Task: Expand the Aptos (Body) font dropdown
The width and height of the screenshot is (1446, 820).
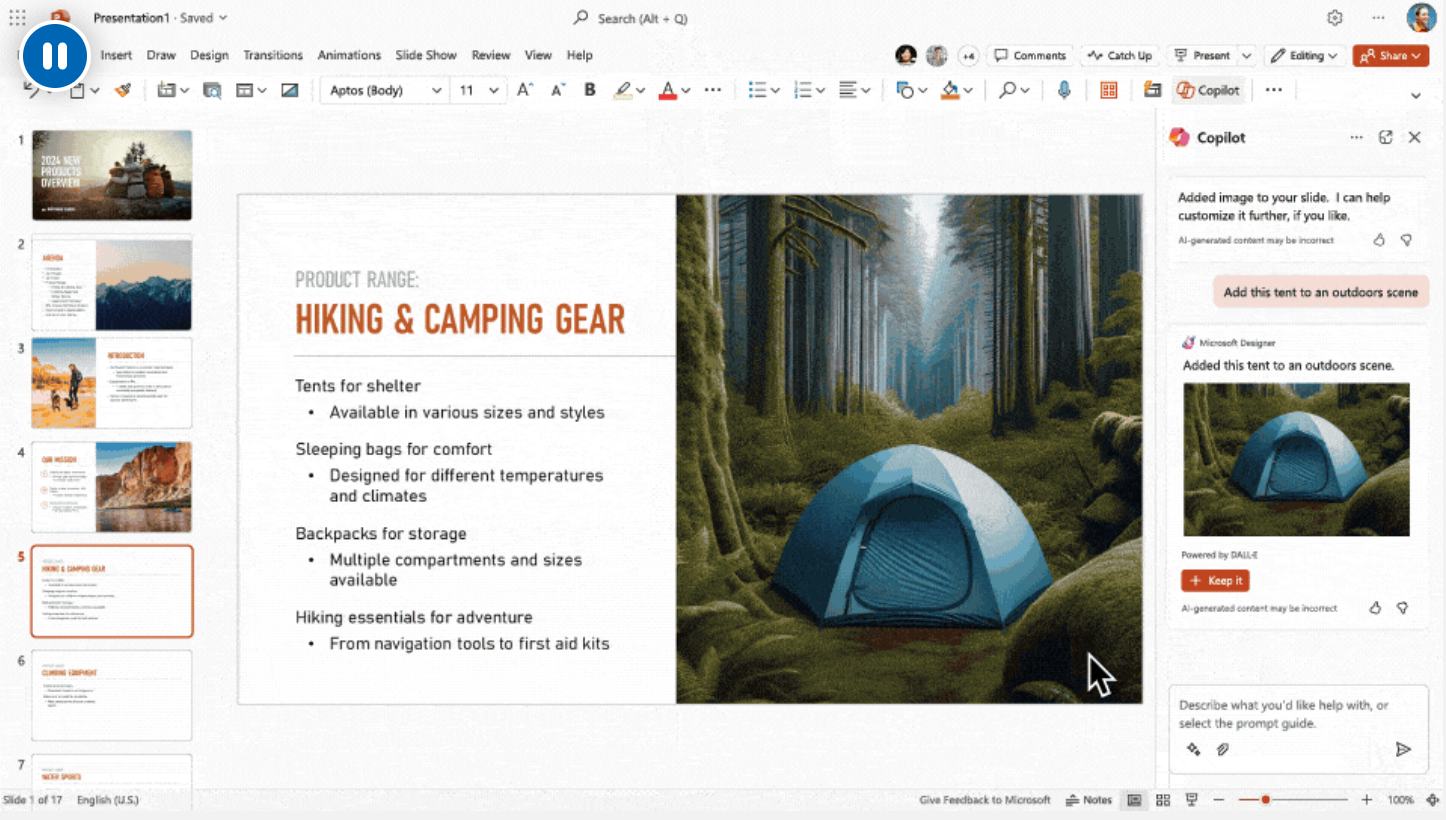Action: (x=436, y=90)
